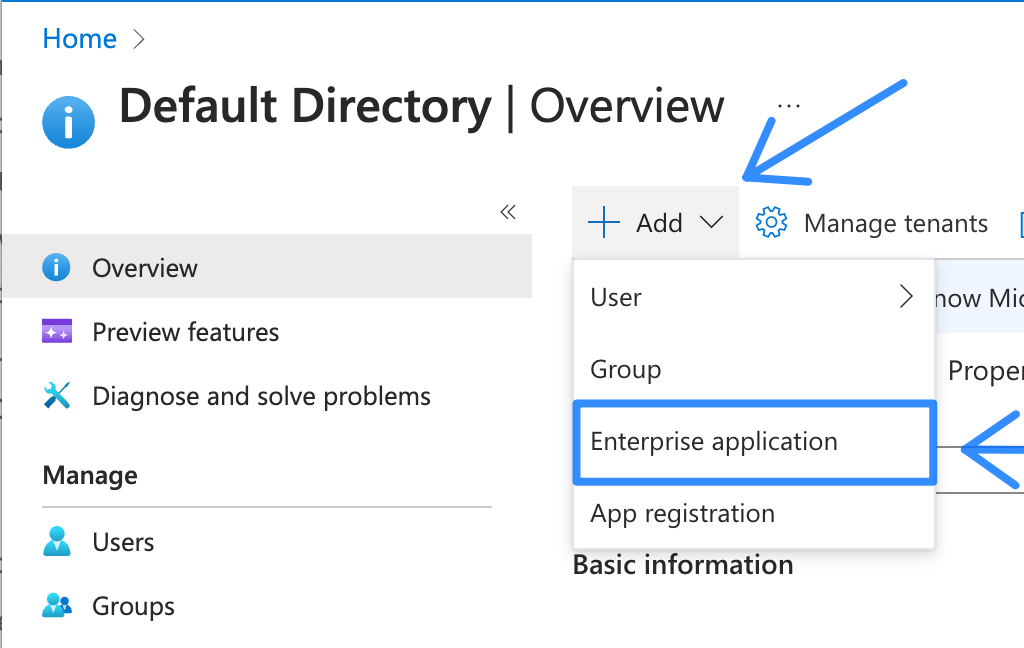Screen dimensions: 1024x648
Task: Select Overview in the sidebar
Action: coord(145,268)
